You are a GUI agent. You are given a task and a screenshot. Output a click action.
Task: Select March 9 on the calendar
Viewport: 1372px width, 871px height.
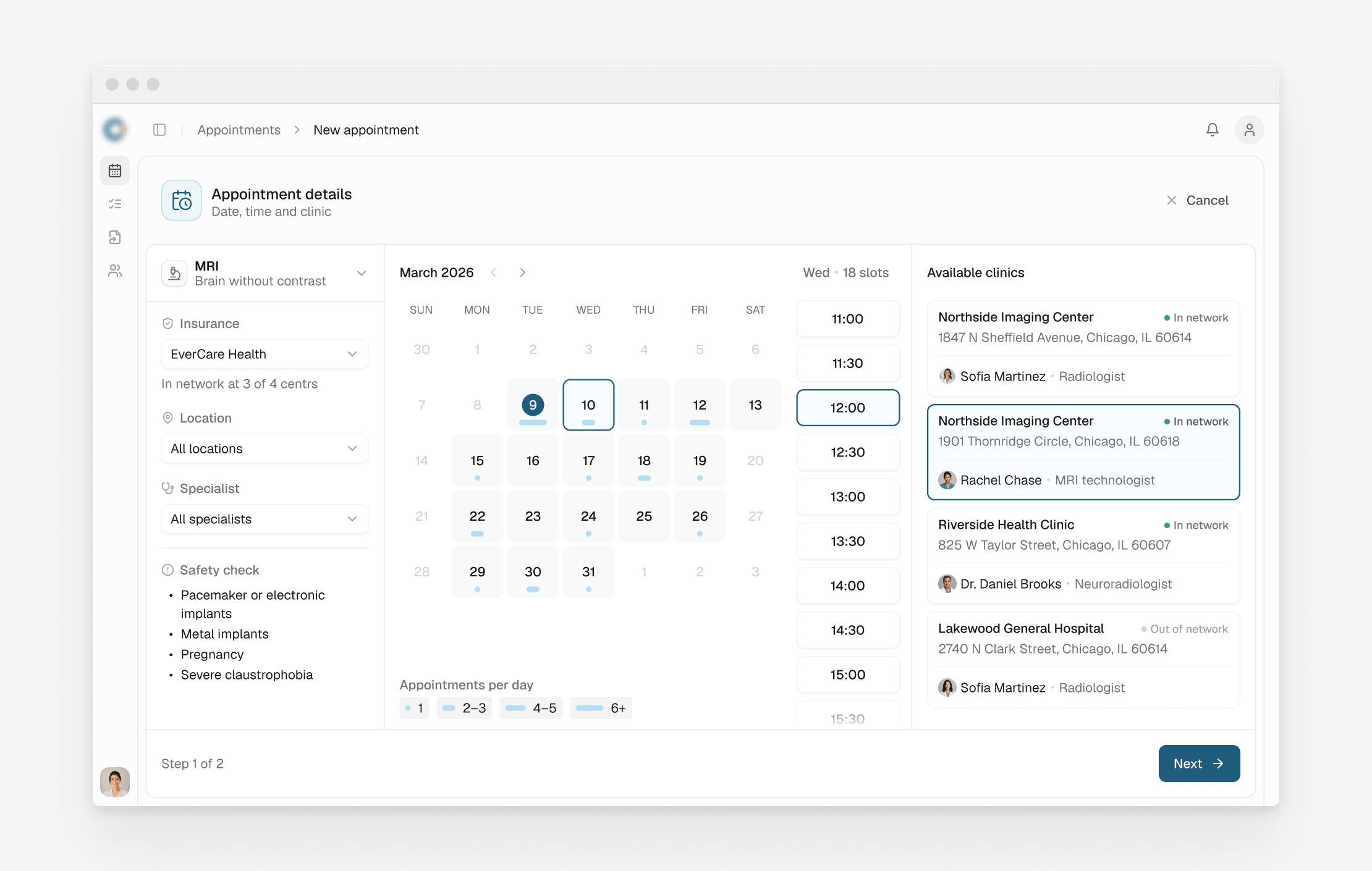[533, 405]
